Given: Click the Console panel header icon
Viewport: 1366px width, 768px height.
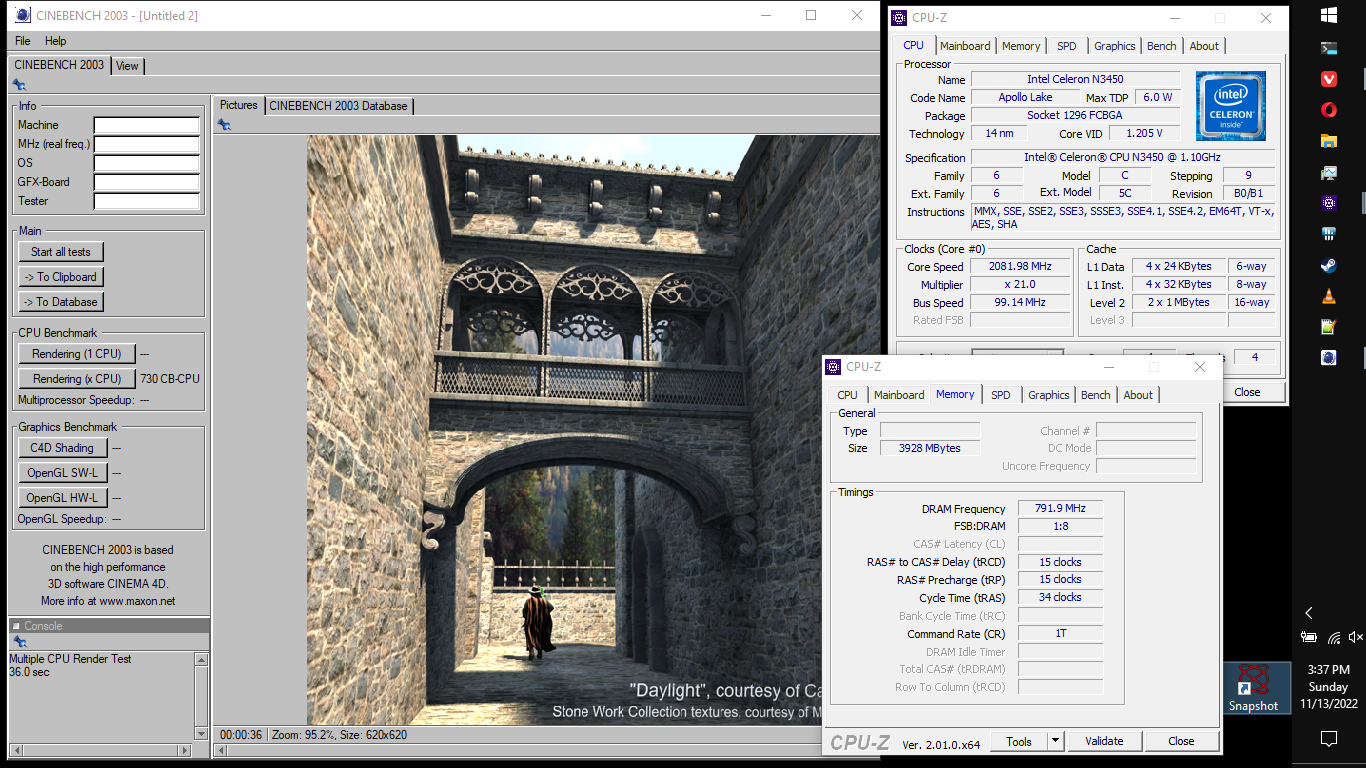Looking at the screenshot, I should (16, 626).
